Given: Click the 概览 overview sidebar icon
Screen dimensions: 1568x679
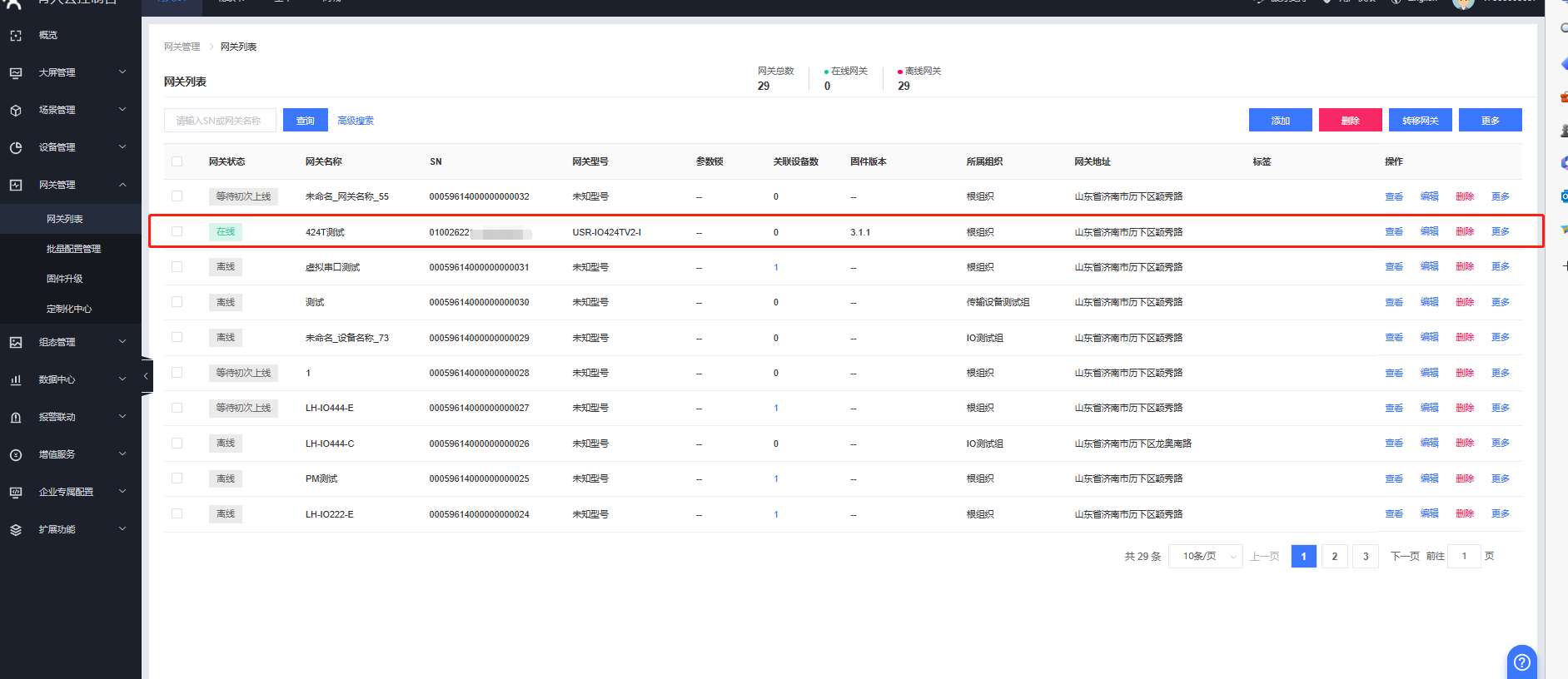Looking at the screenshot, I should point(16,36).
